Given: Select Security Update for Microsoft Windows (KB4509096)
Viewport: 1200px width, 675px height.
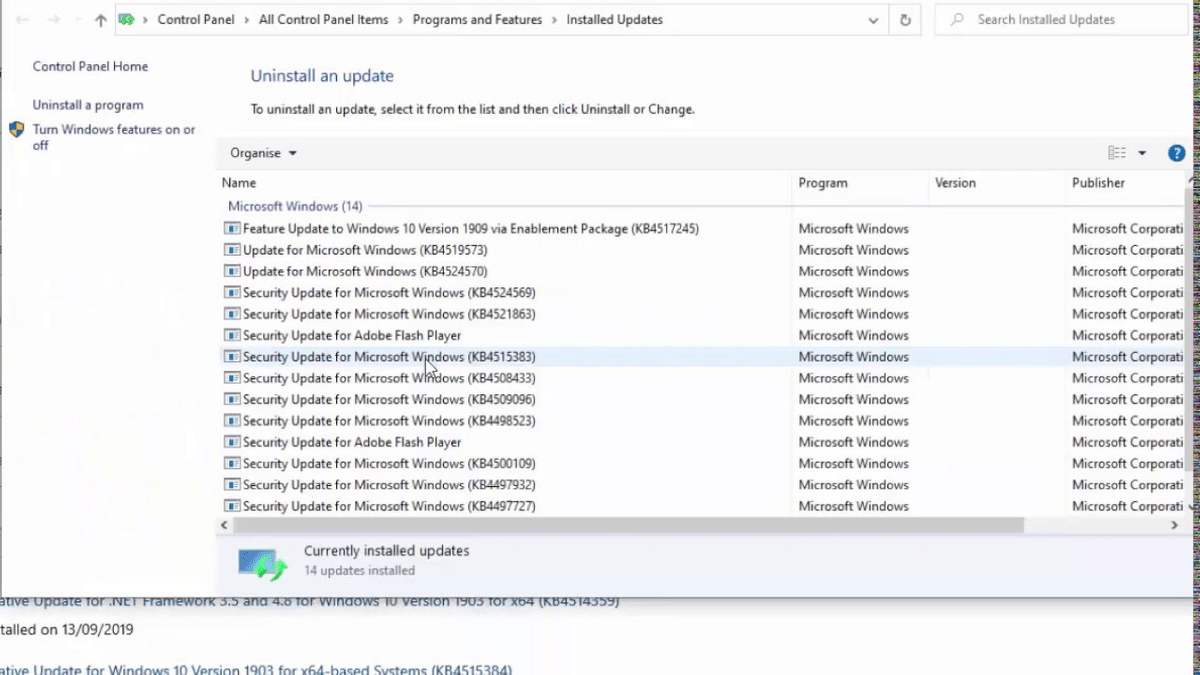Looking at the screenshot, I should click(x=389, y=399).
